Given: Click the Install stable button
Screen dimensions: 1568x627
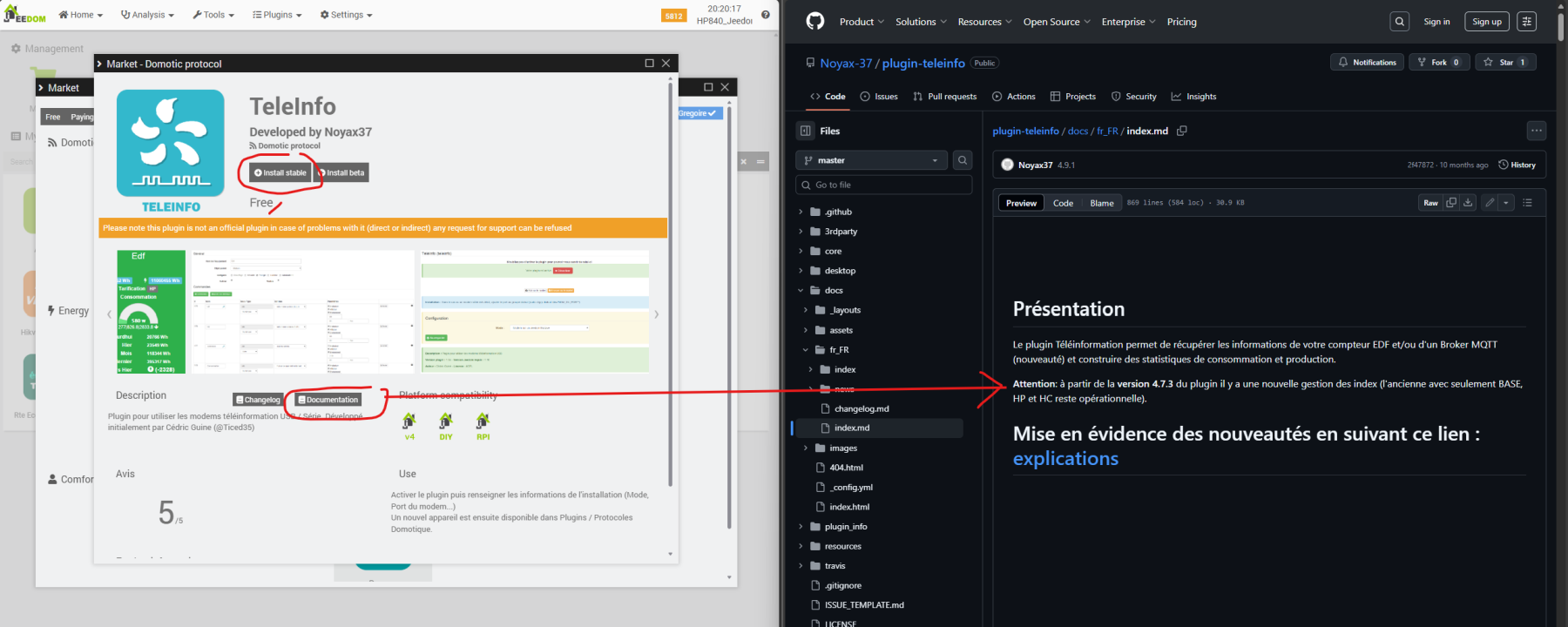Looking at the screenshot, I should click(x=280, y=172).
